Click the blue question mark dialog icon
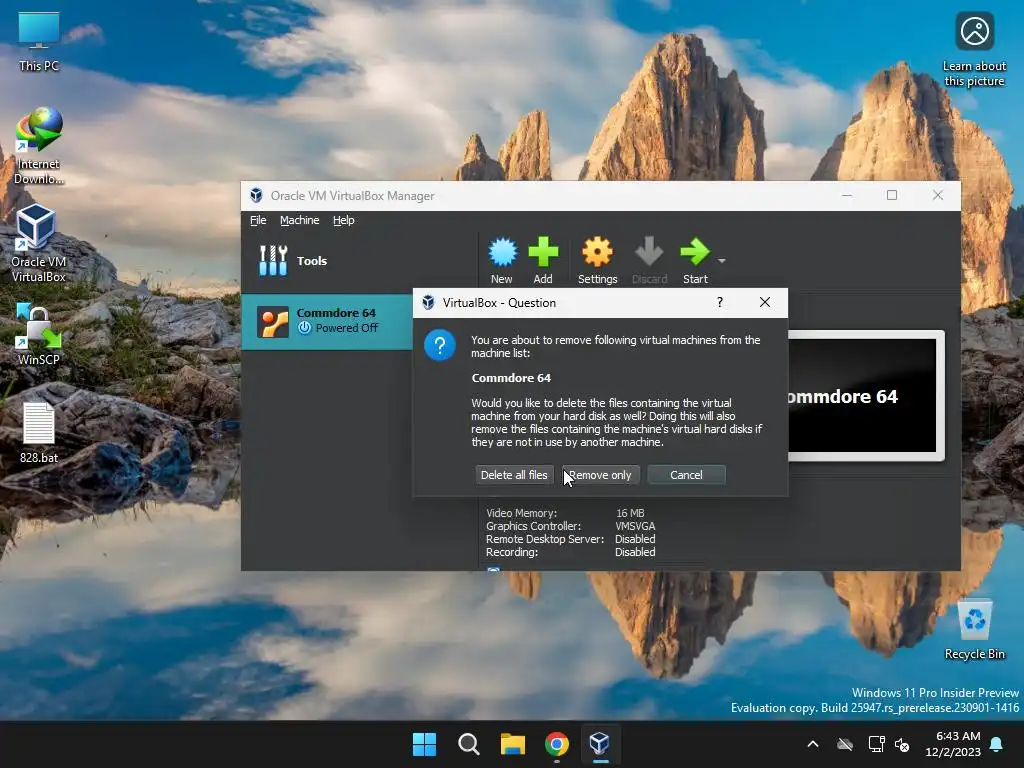This screenshot has width=1024, height=768. pos(440,345)
